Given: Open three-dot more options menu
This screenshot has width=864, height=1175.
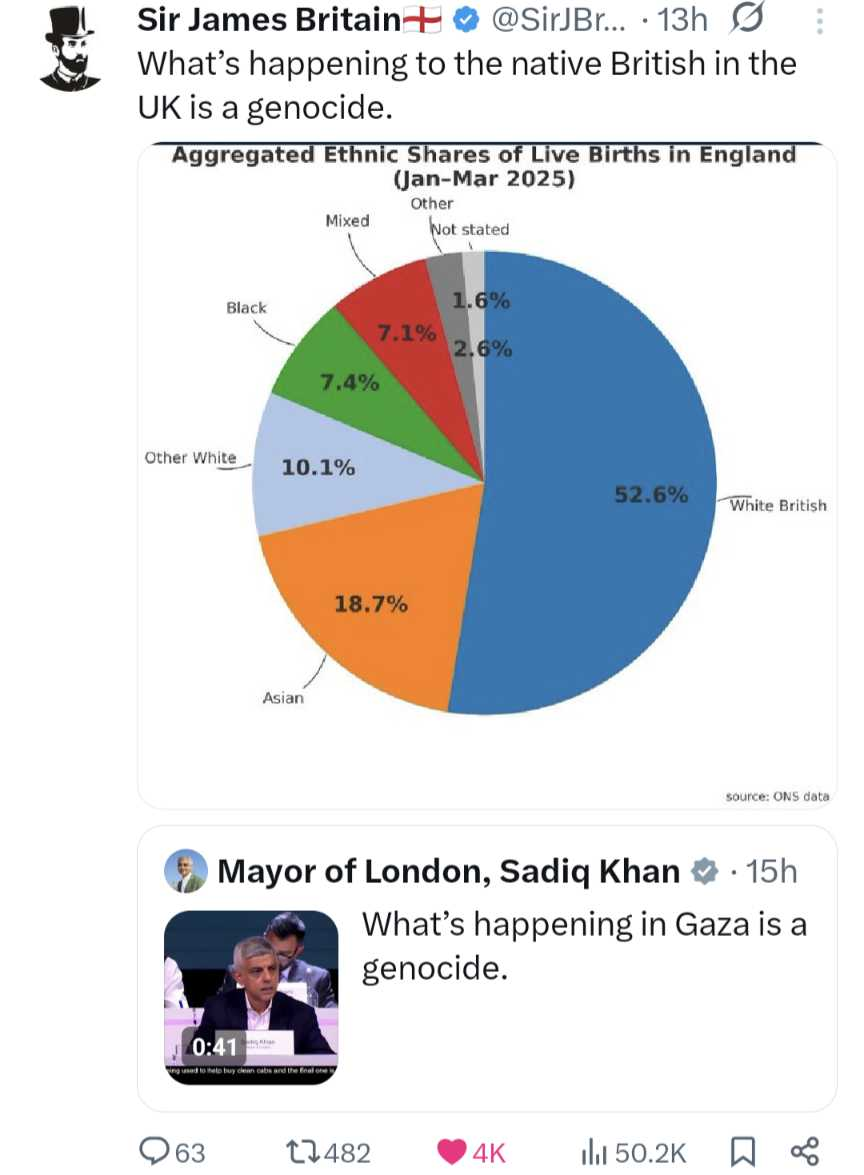Looking at the screenshot, I should click(820, 22).
